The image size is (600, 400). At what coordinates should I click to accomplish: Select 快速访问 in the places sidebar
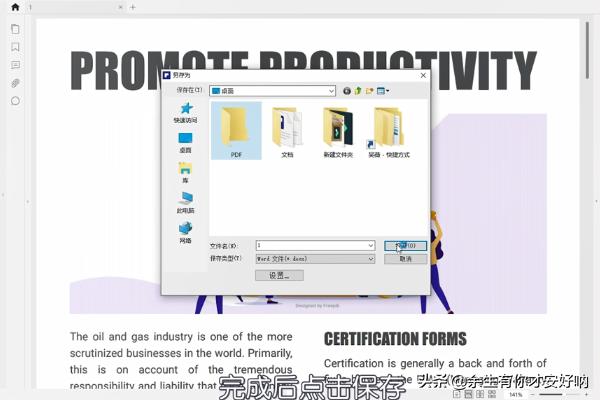(185, 112)
